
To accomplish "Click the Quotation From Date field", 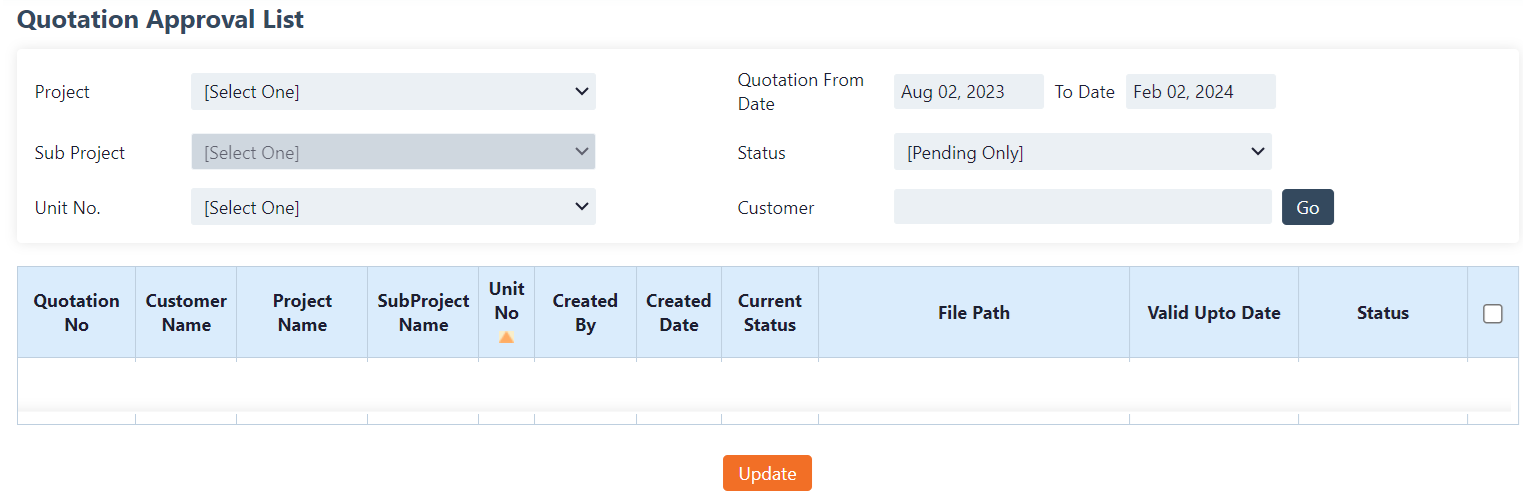I will [x=968, y=92].
